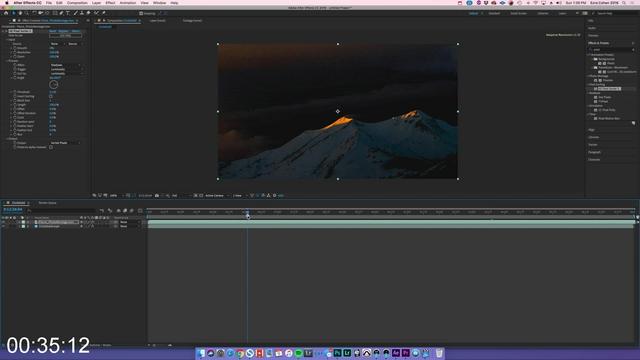Screen dimensions: 640x360
Task: Select the Pen tool
Action: coord(61,13)
